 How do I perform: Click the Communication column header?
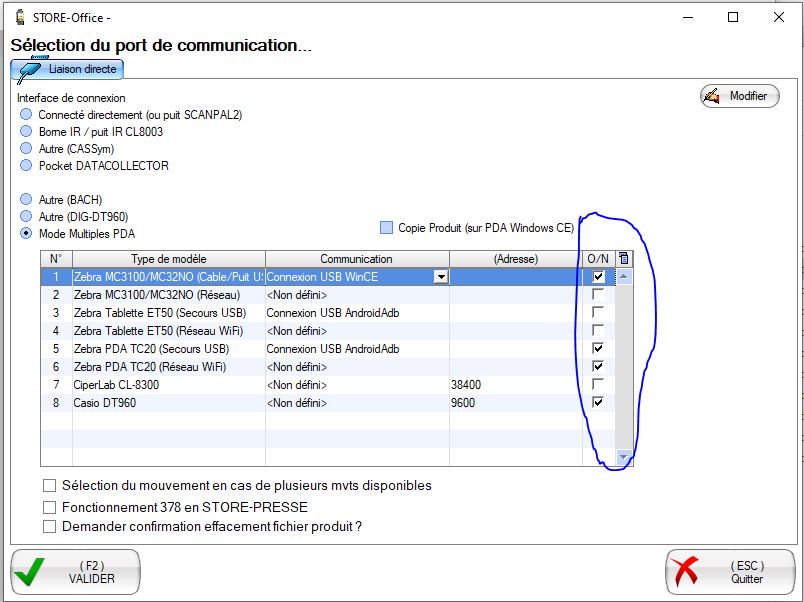click(x=356, y=259)
